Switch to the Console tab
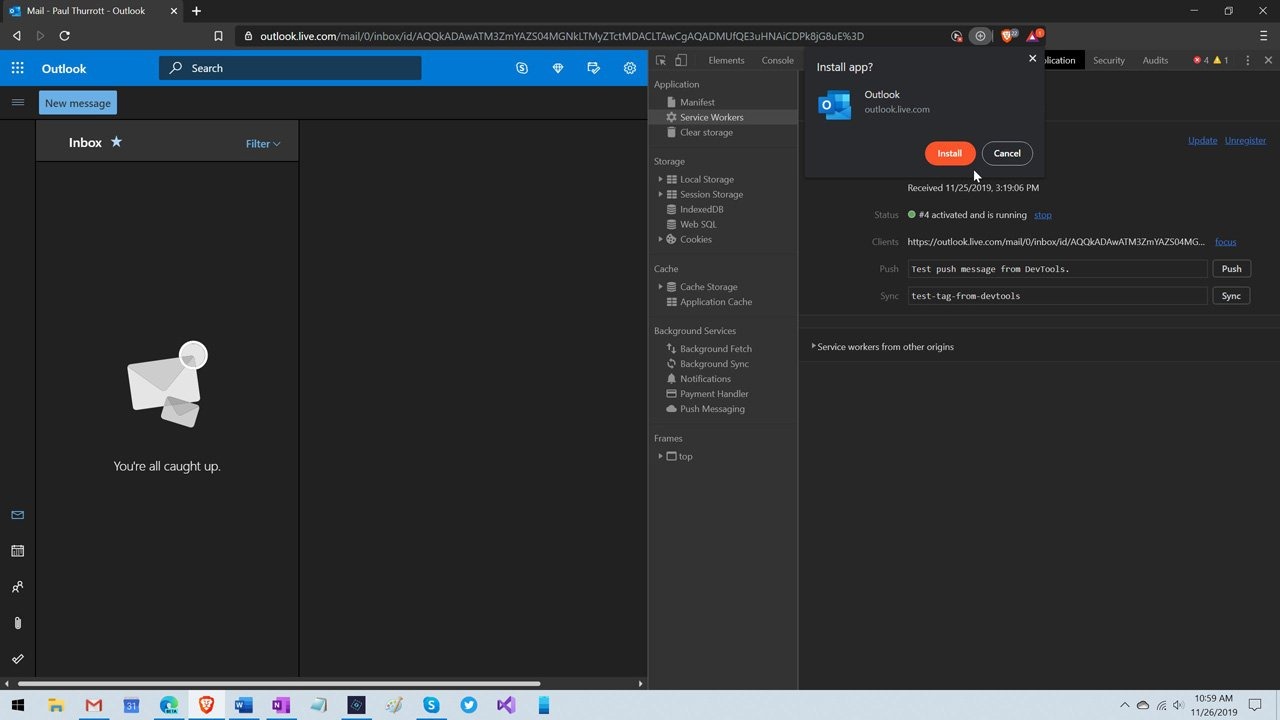The image size is (1280, 720). pos(777,60)
